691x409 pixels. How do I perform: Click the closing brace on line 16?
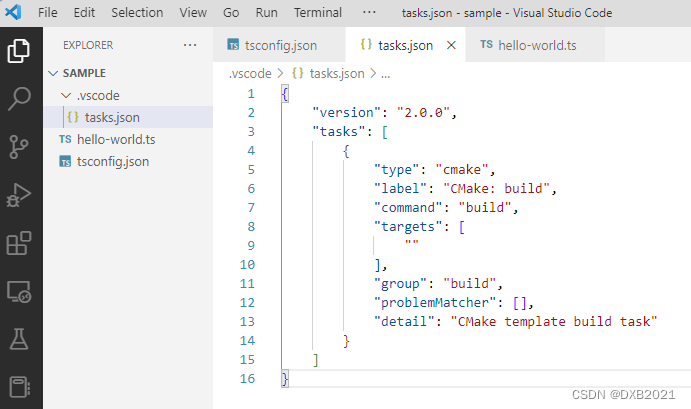pyautogui.click(x=285, y=379)
